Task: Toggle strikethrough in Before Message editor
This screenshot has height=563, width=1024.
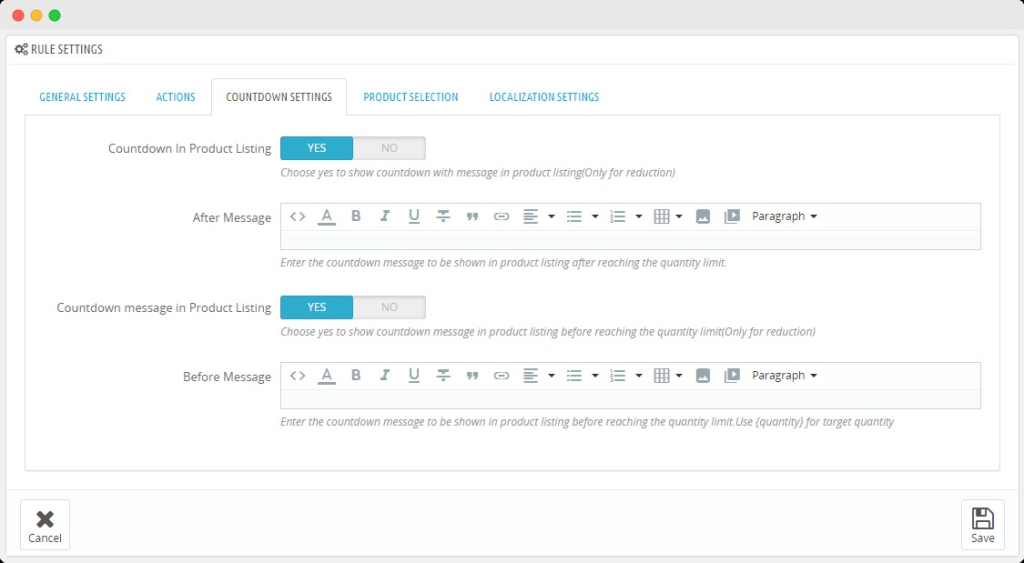Action: 443,376
